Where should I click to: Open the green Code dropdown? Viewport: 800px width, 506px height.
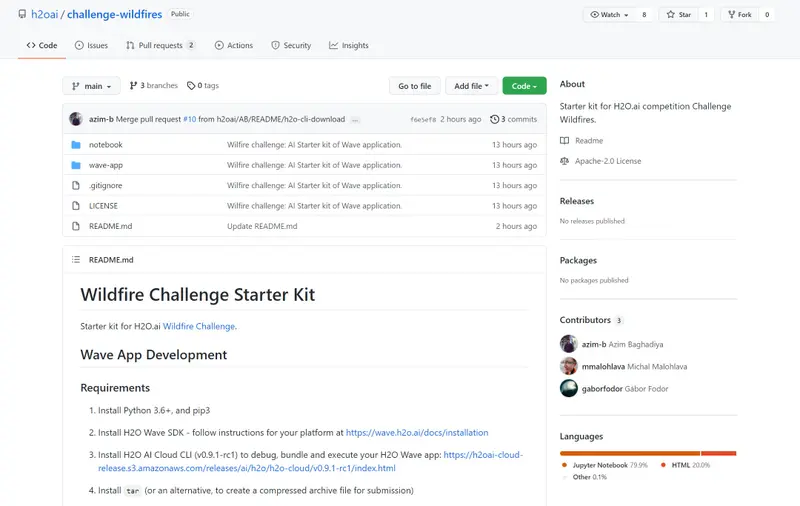click(524, 86)
